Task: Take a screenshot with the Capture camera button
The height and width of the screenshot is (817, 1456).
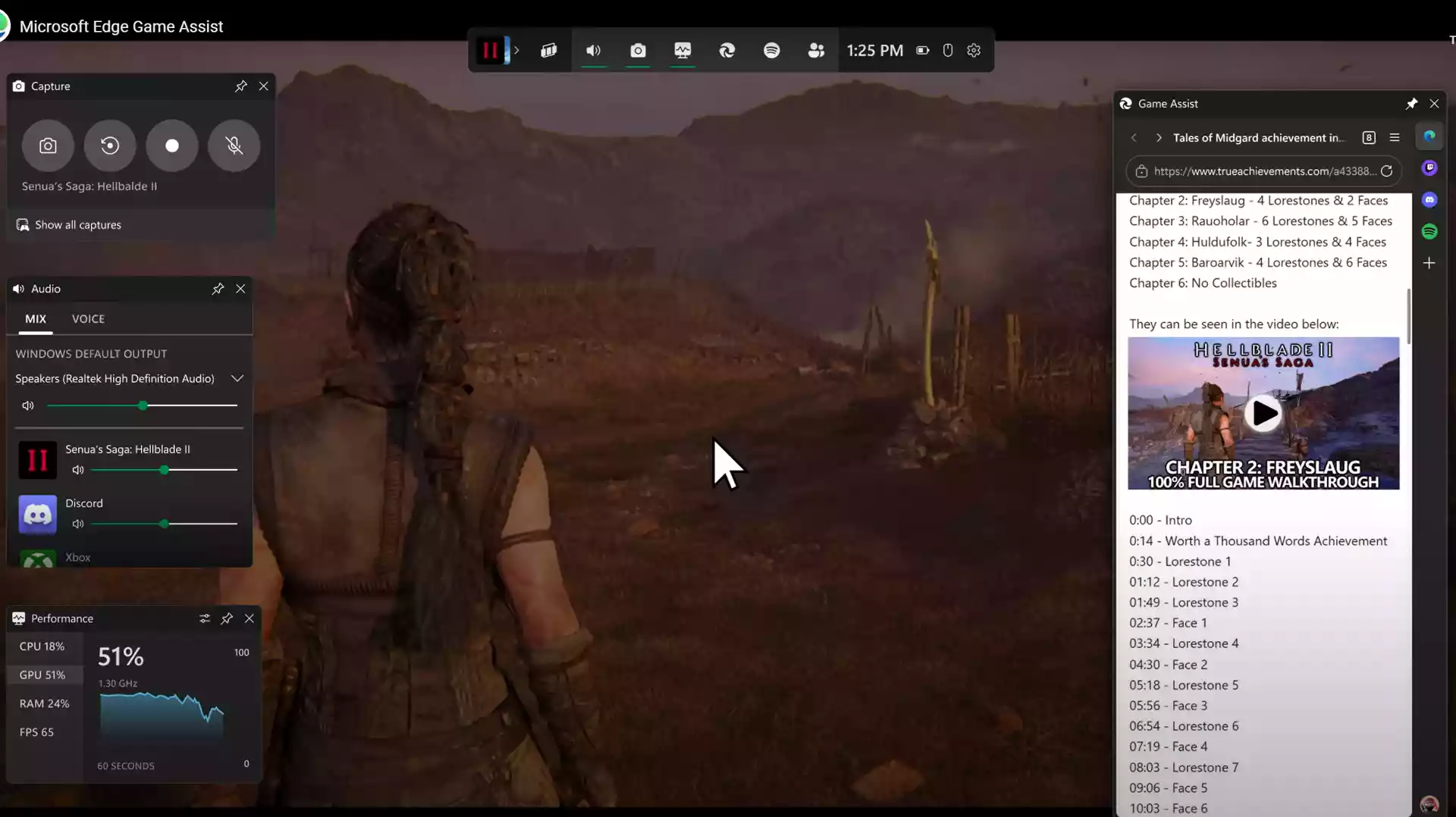Action: tap(48, 146)
